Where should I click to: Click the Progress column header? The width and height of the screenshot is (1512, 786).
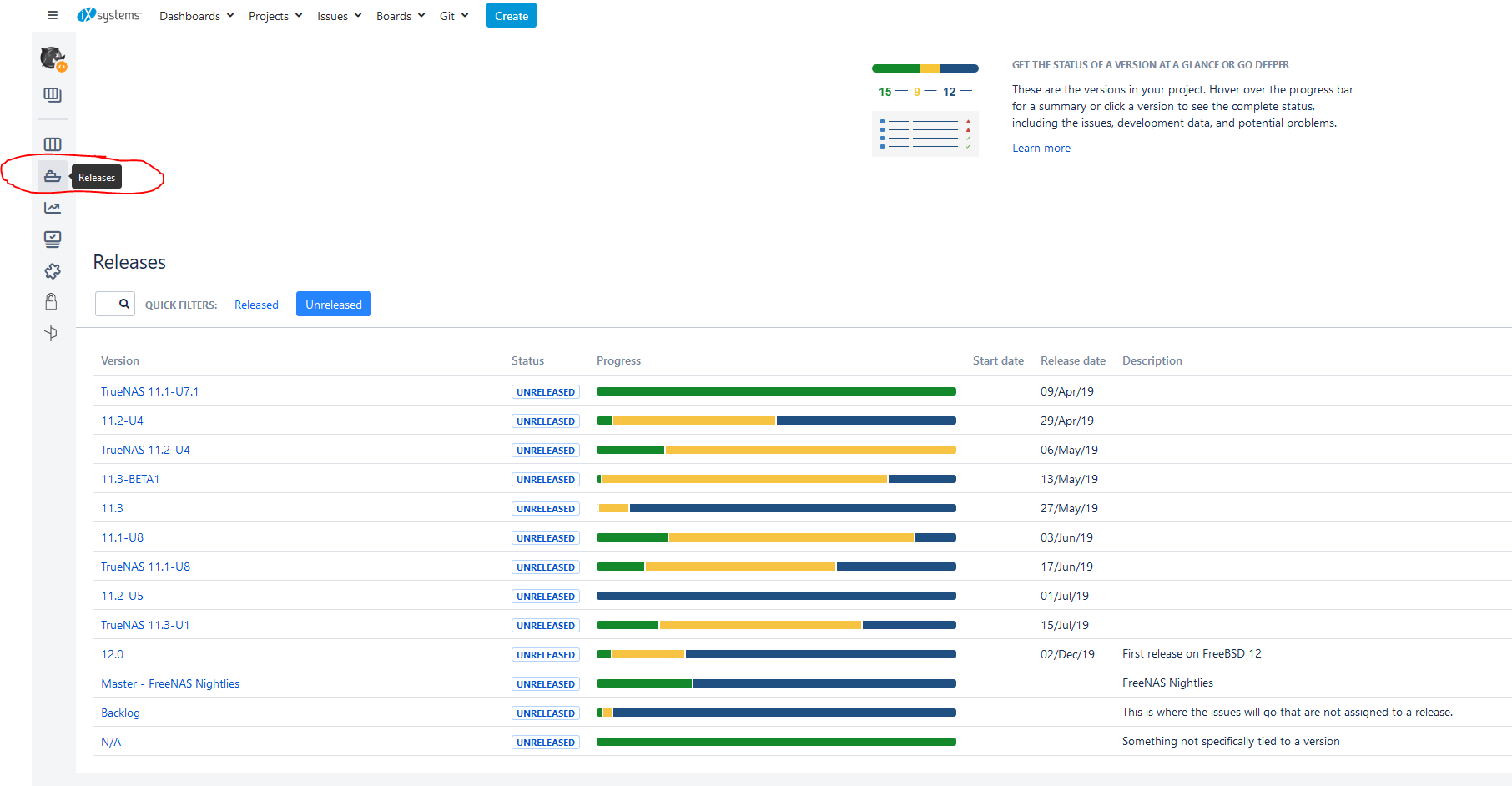(x=618, y=360)
